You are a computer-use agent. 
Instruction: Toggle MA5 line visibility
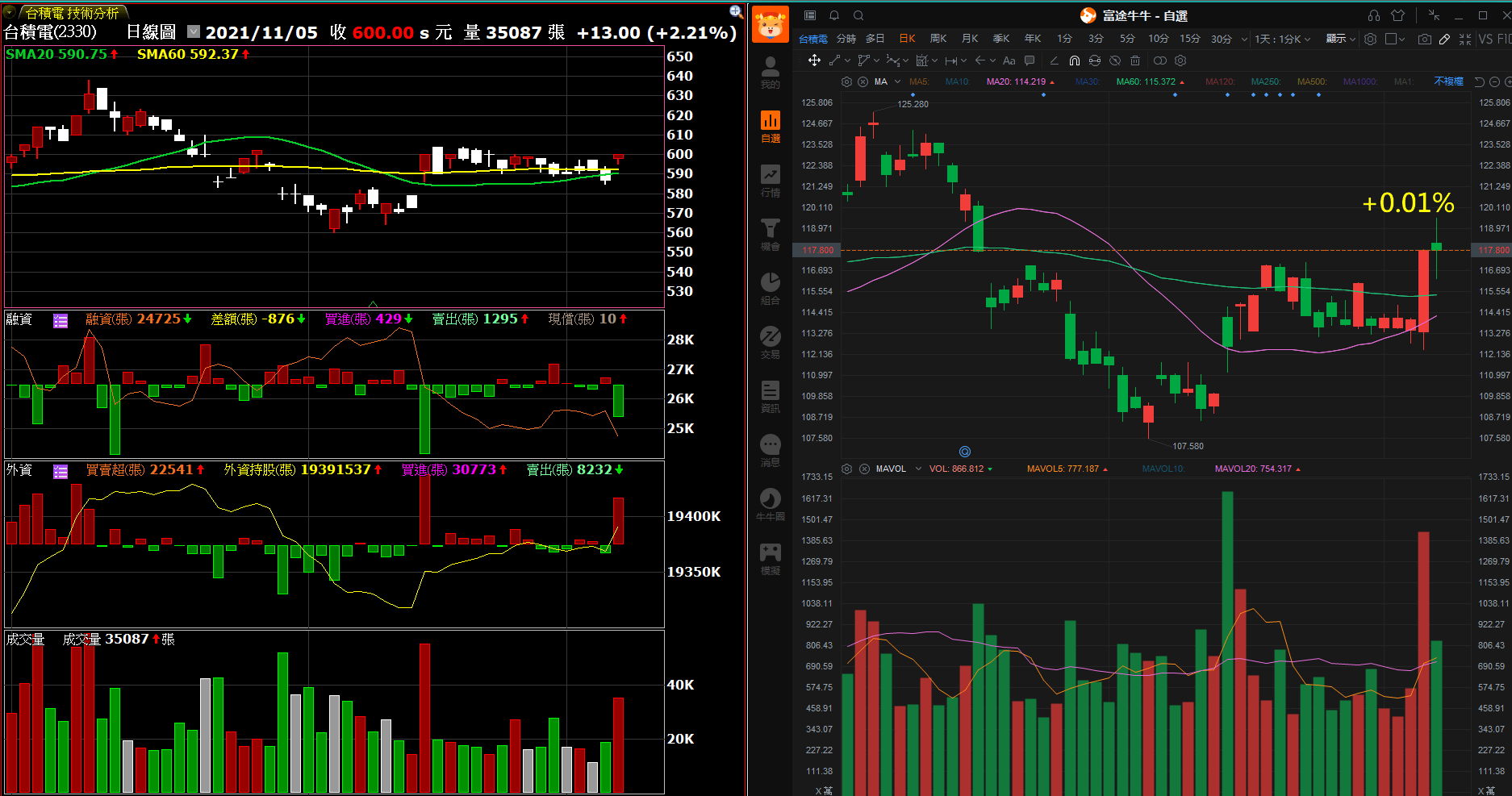(x=919, y=81)
